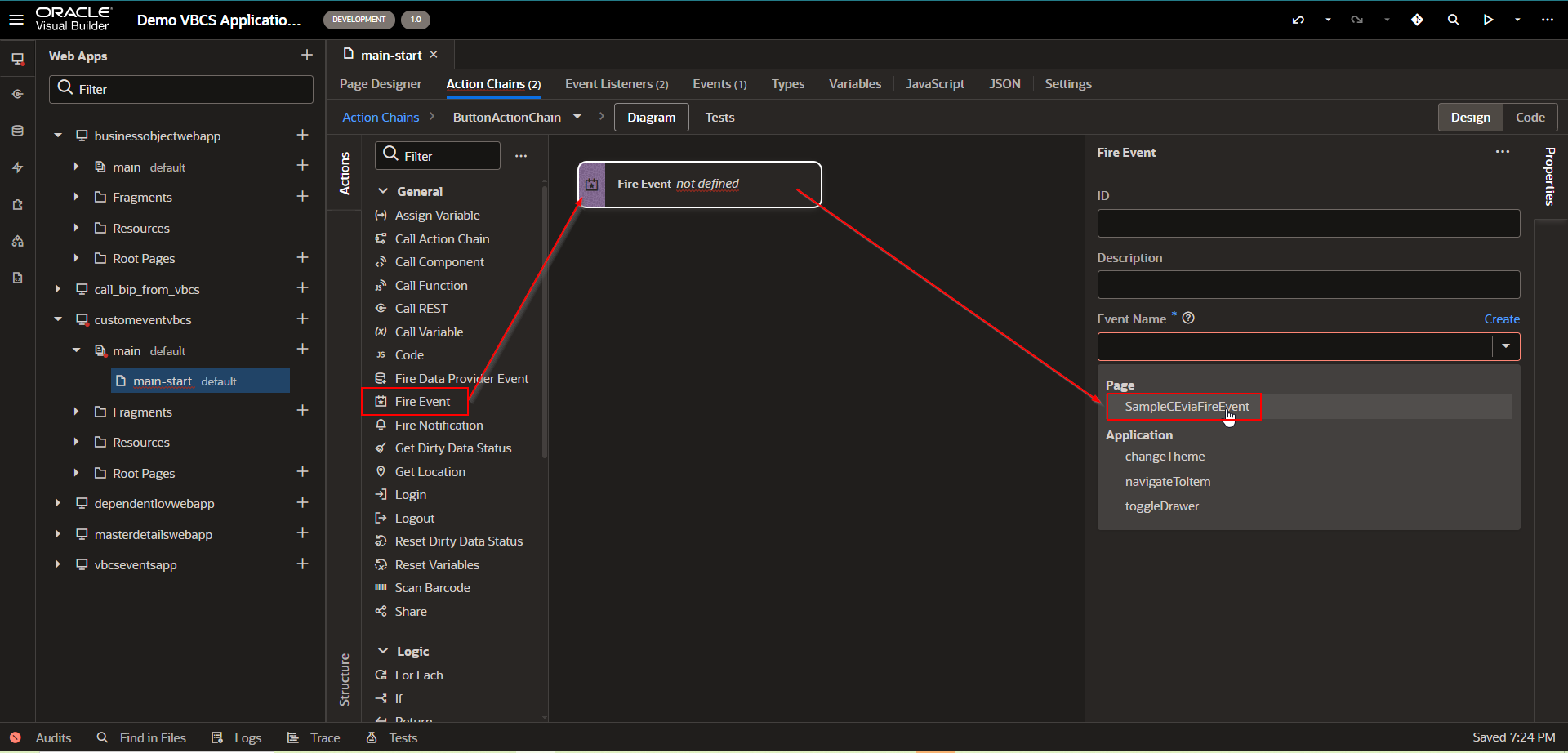Collapse the Logic actions section
Screen dimensions: 1568x753
click(383, 651)
